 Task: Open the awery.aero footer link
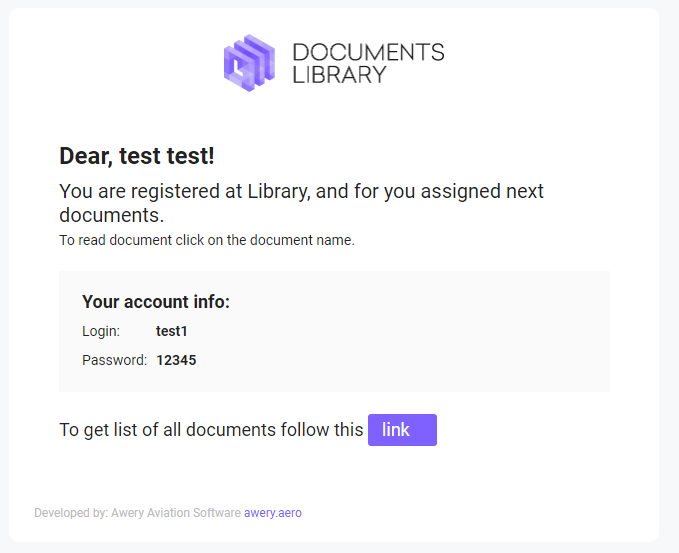point(273,513)
